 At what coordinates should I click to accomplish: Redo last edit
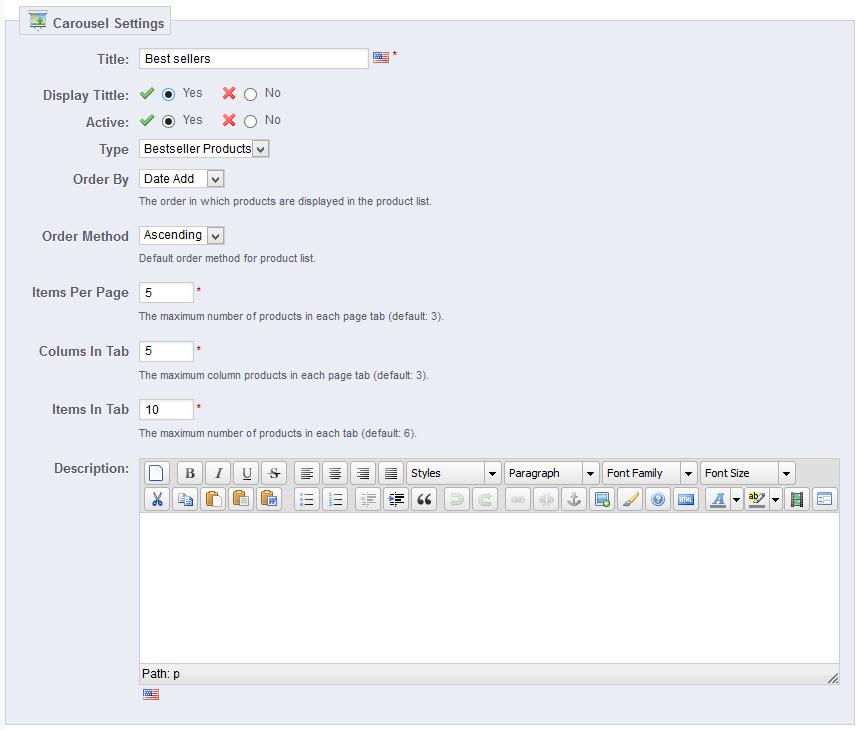pyautogui.click(x=484, y=499)
